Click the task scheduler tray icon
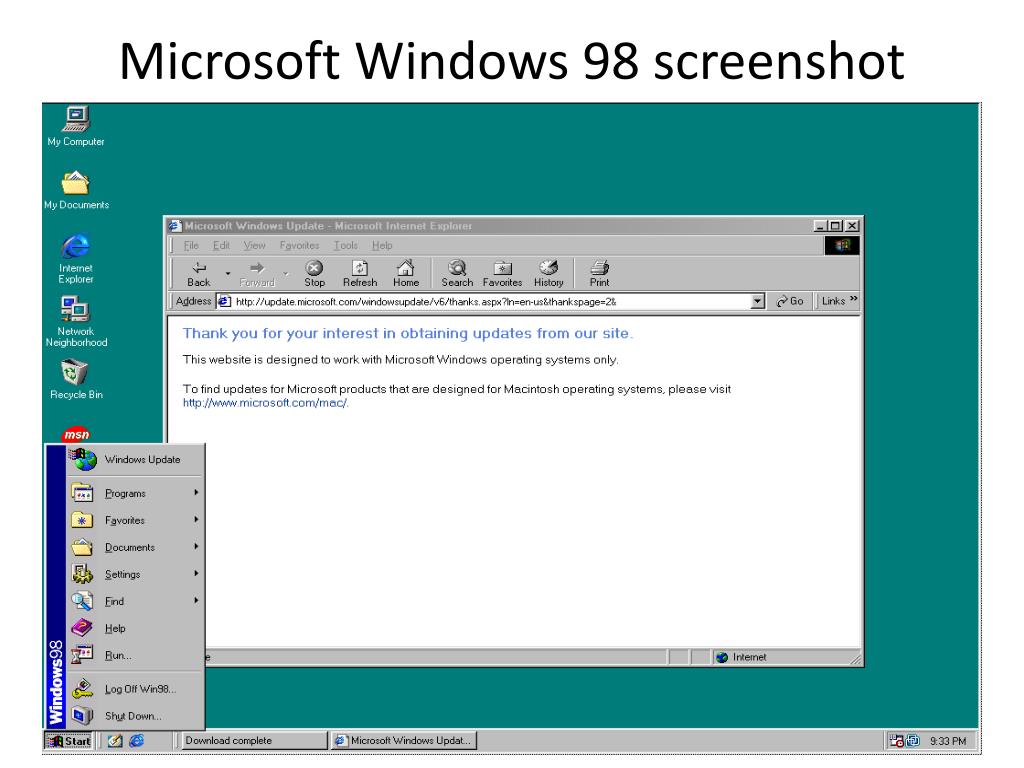1024x768 pixels. point(897,741)
